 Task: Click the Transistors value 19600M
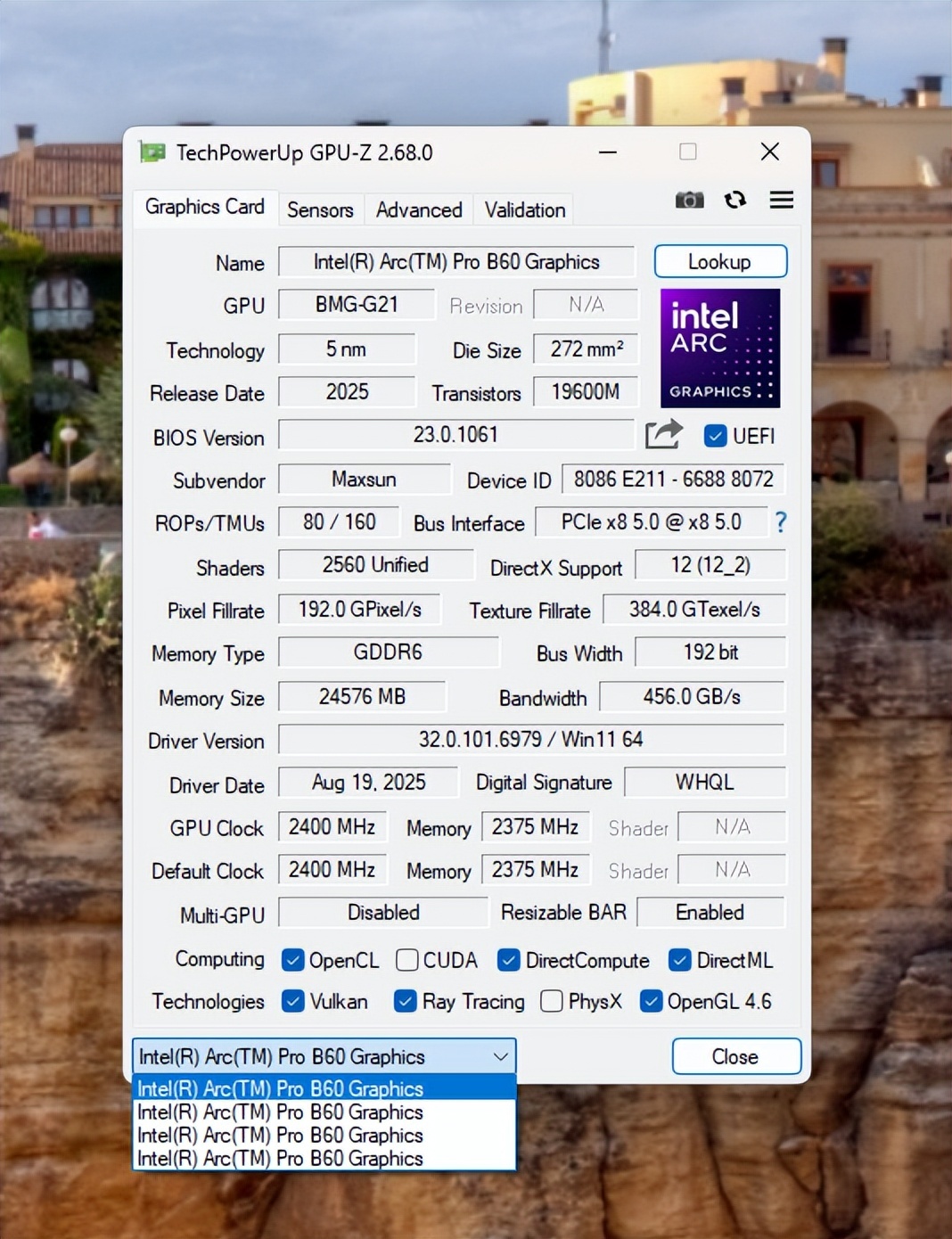(587, 392)
